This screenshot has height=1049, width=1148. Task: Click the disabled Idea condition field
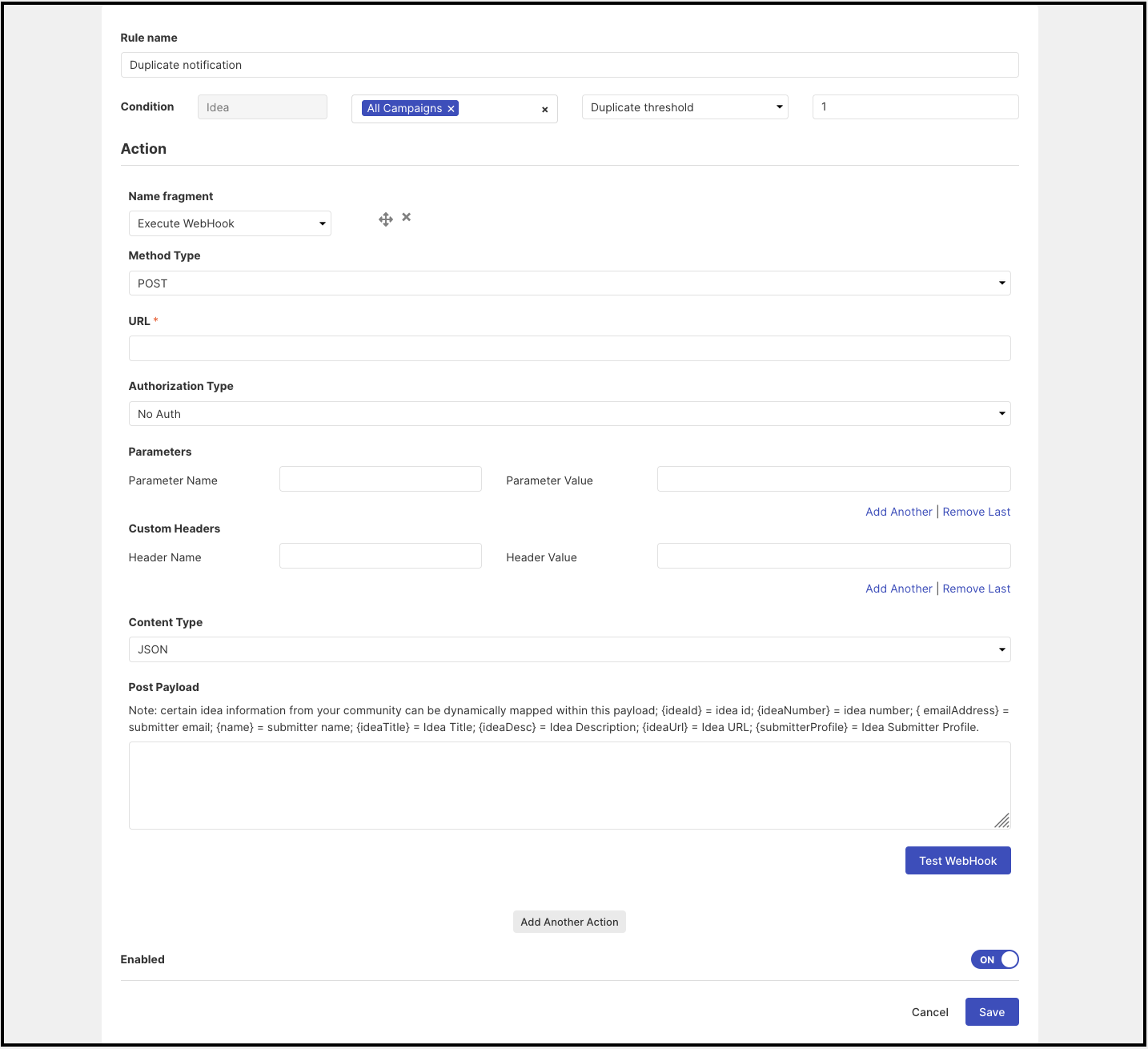pyautogui.click(x=263, y=107)
